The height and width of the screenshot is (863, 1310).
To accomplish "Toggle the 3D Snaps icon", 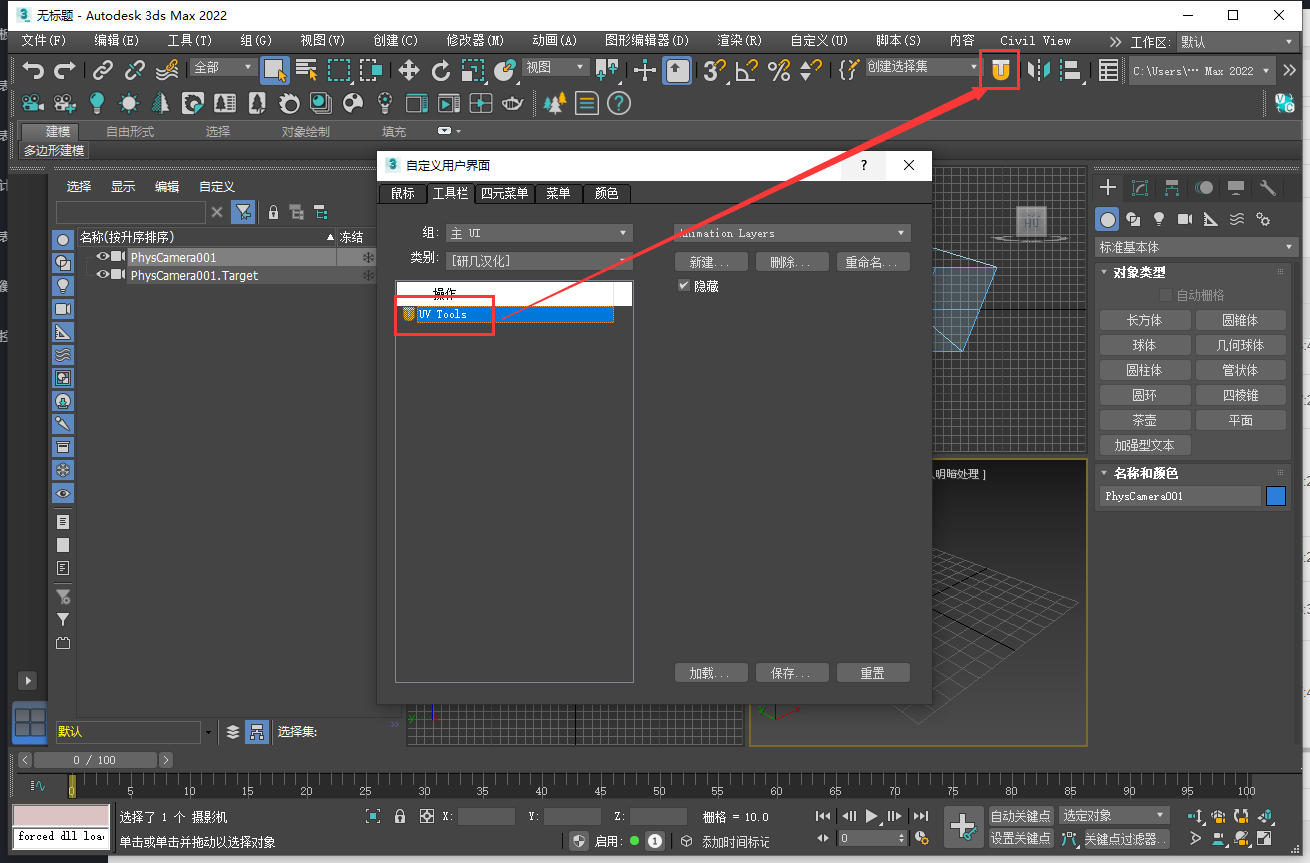I will click(713, 69).
